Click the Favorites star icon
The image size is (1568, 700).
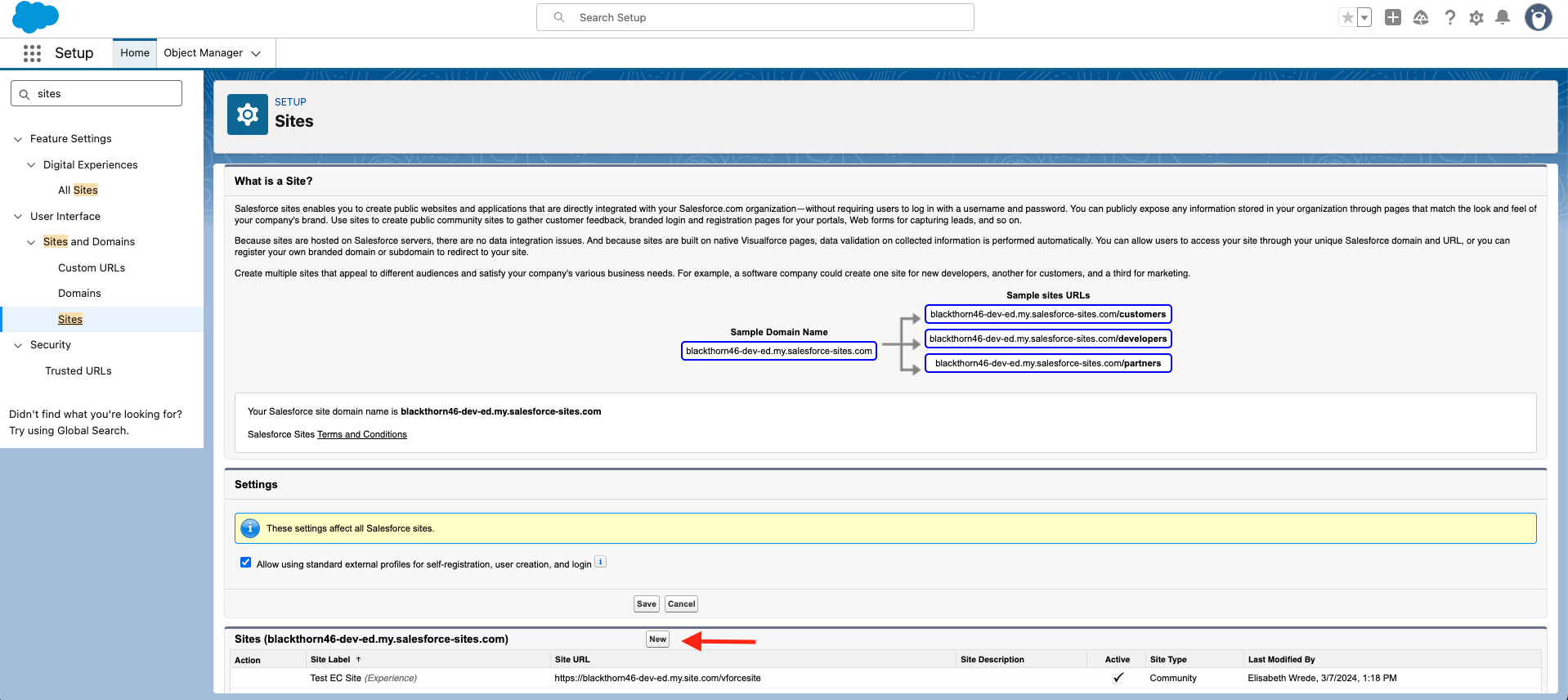tap(1347, 17)
